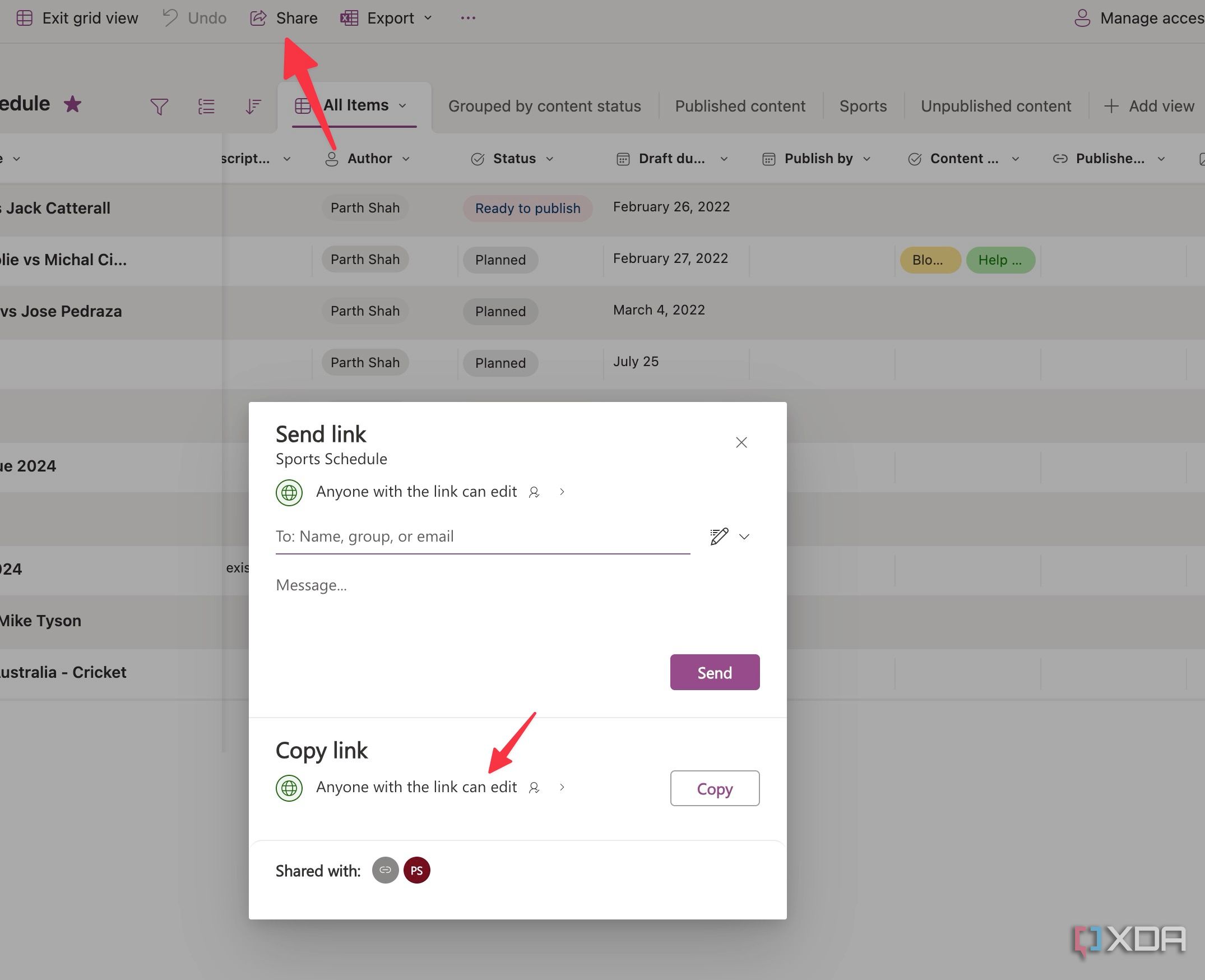Open the filter icon near the view tabs
Image resolution: width=1205 pixels, height=980 pixels.
tap(160, 106)
